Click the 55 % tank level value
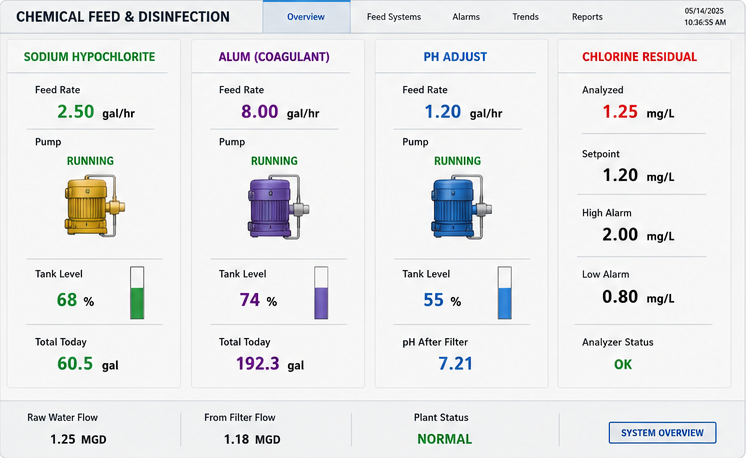 point(442,300)
